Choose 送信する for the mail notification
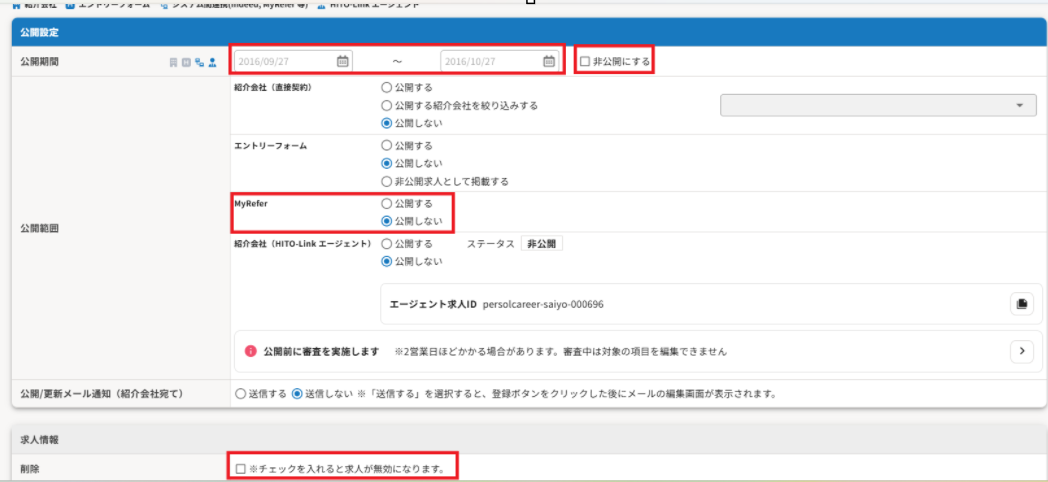This screenshot has width=1048, height=482. 240,393
